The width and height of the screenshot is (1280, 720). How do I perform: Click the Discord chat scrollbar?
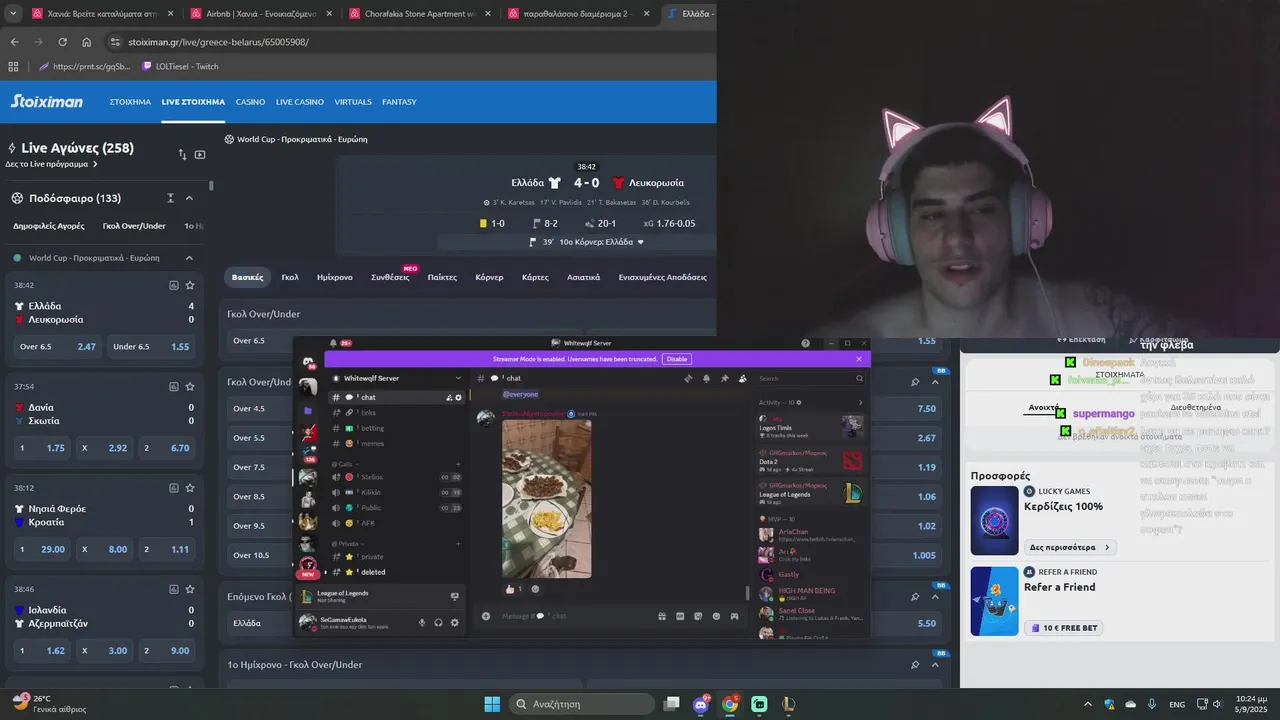tap(748, 593)
